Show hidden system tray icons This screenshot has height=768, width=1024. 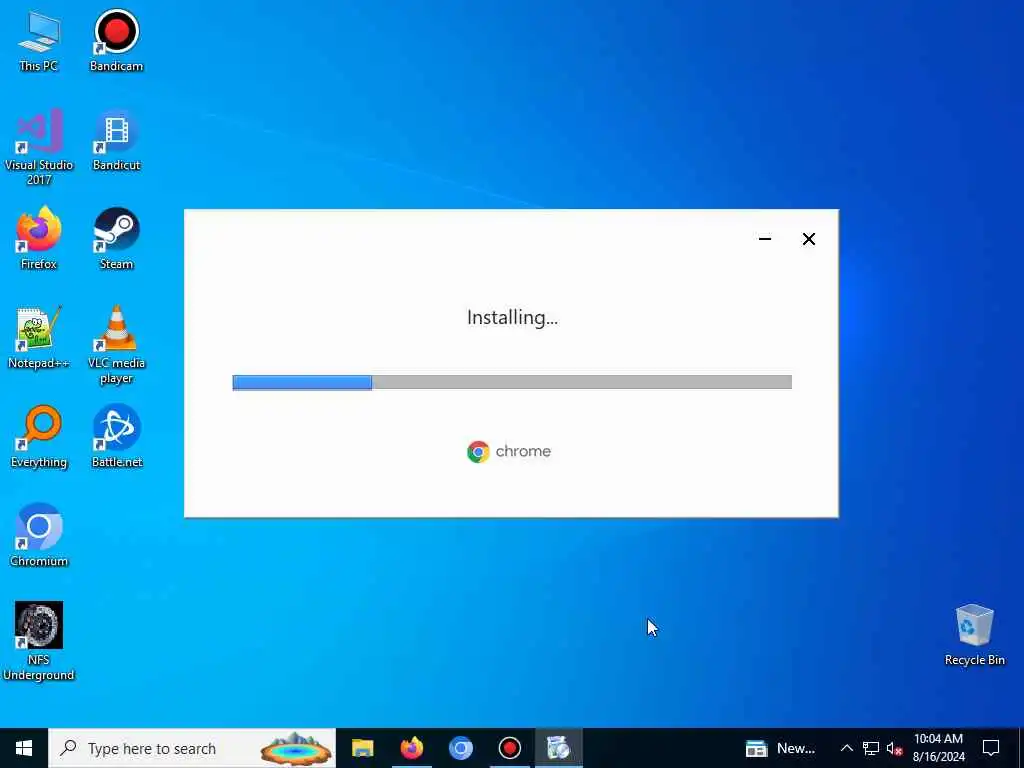click(x=846, y=748)
